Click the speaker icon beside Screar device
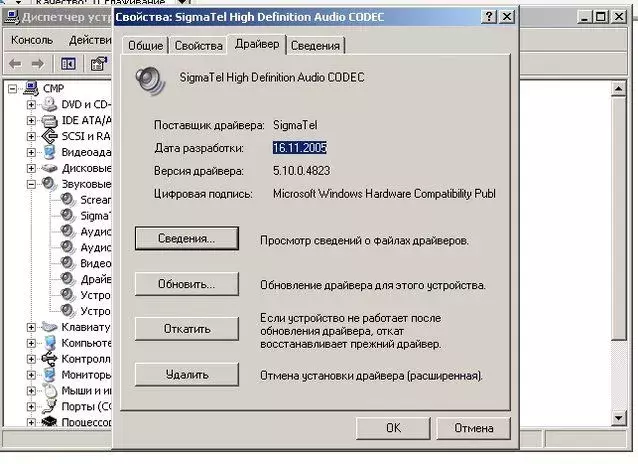This screenshot has width=638, height=464. [68, 199]
